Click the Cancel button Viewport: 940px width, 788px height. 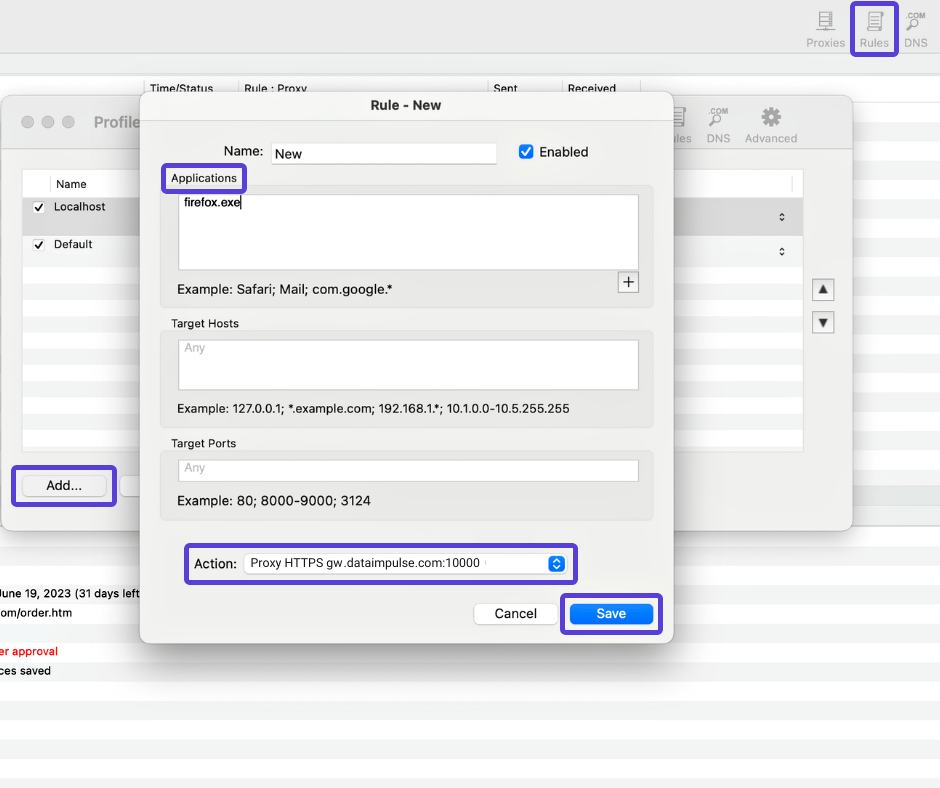[516, 613]
